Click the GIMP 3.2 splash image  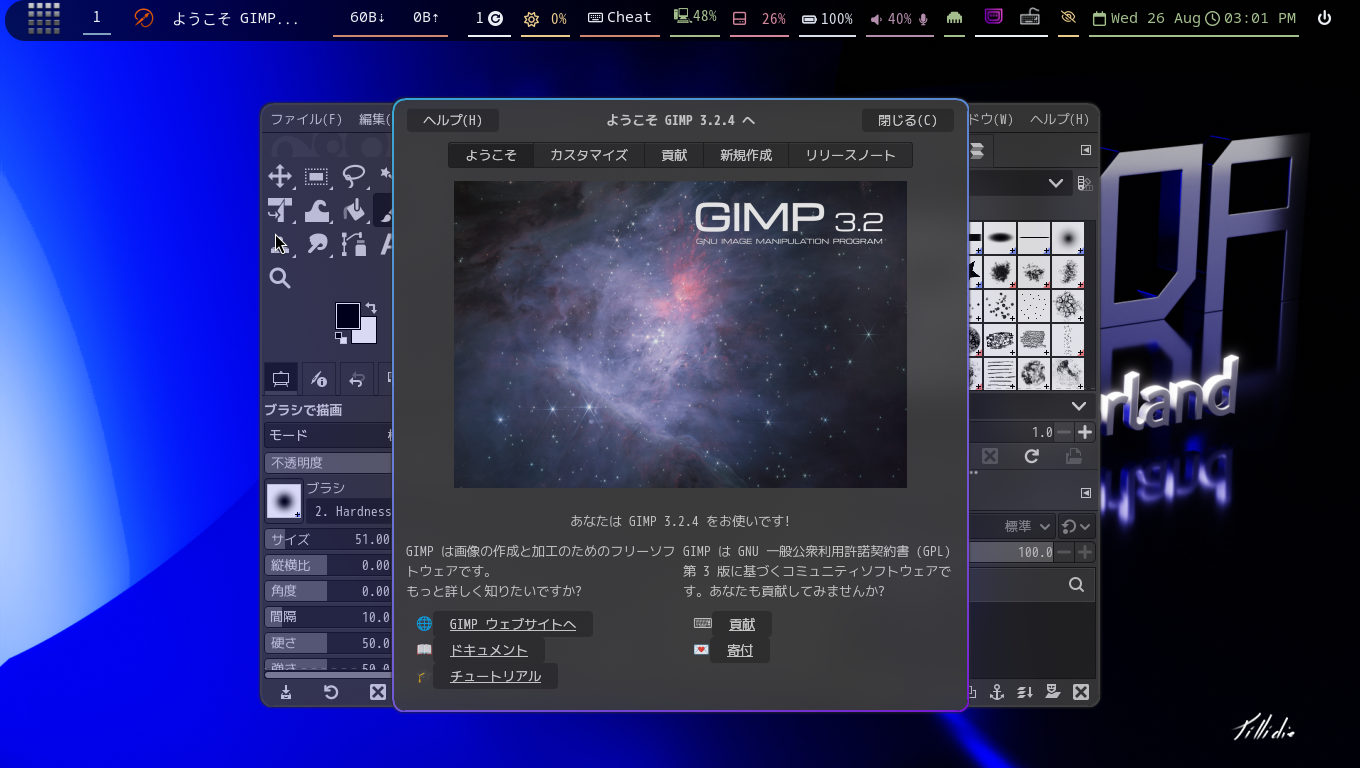tap(680, 334)
